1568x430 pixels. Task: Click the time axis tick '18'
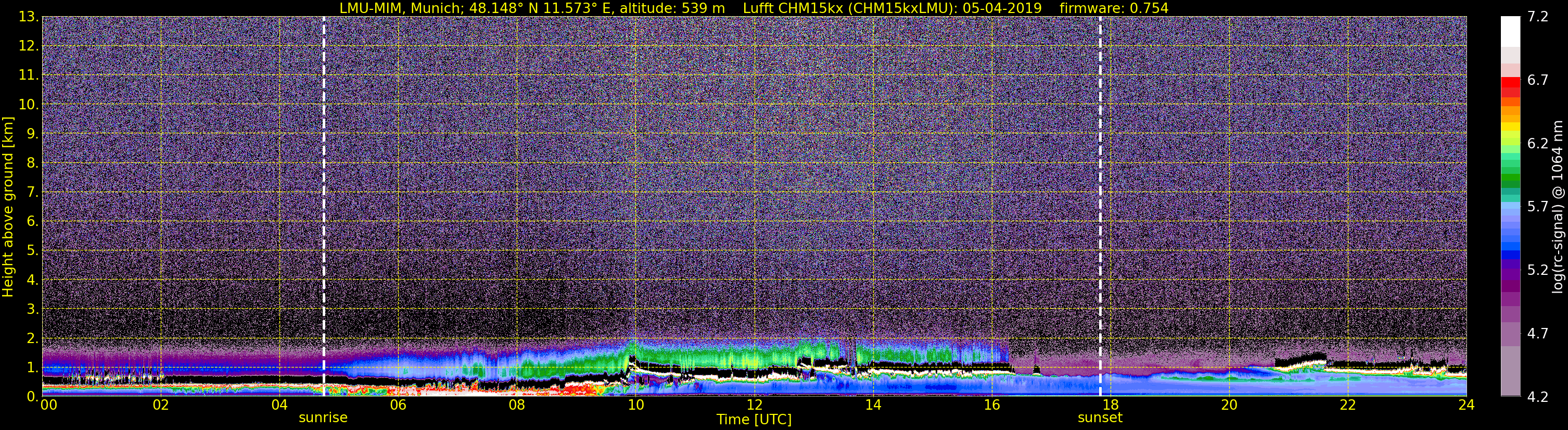coord(1110,405)
